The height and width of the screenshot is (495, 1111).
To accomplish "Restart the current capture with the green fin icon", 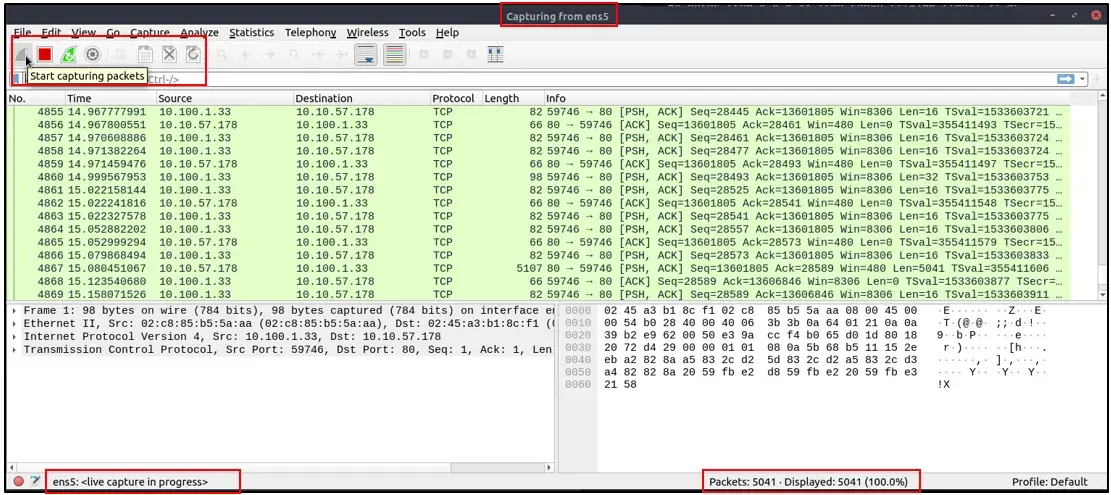I will tap(69, 54).
